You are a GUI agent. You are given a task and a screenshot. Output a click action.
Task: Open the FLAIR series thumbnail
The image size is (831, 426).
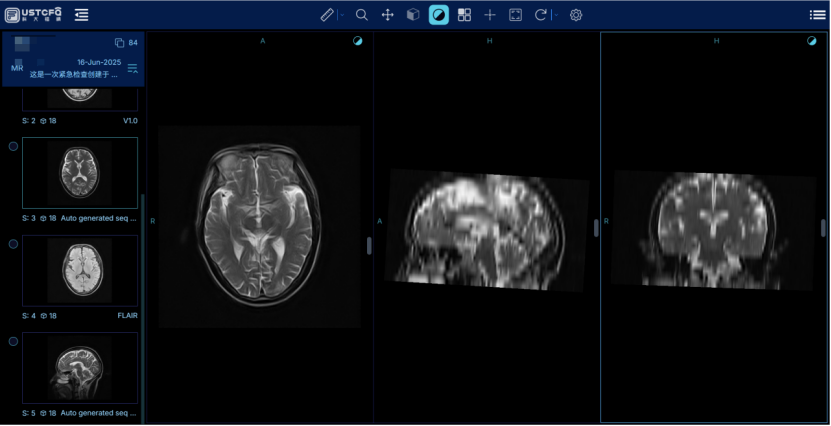tap(80, 270)
